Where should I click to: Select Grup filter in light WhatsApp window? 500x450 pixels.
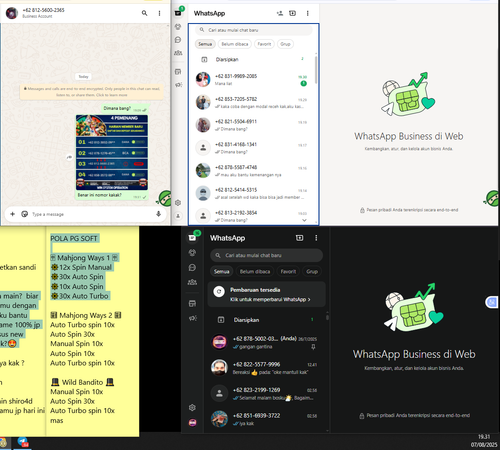[x=285, y=44]
